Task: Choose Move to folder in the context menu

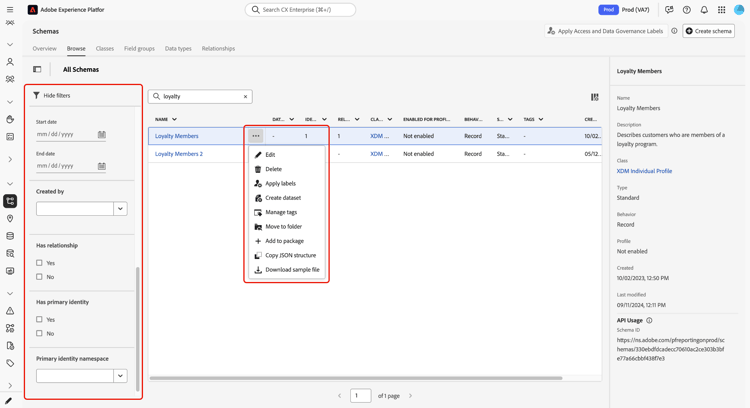Action: click(287, 226)
